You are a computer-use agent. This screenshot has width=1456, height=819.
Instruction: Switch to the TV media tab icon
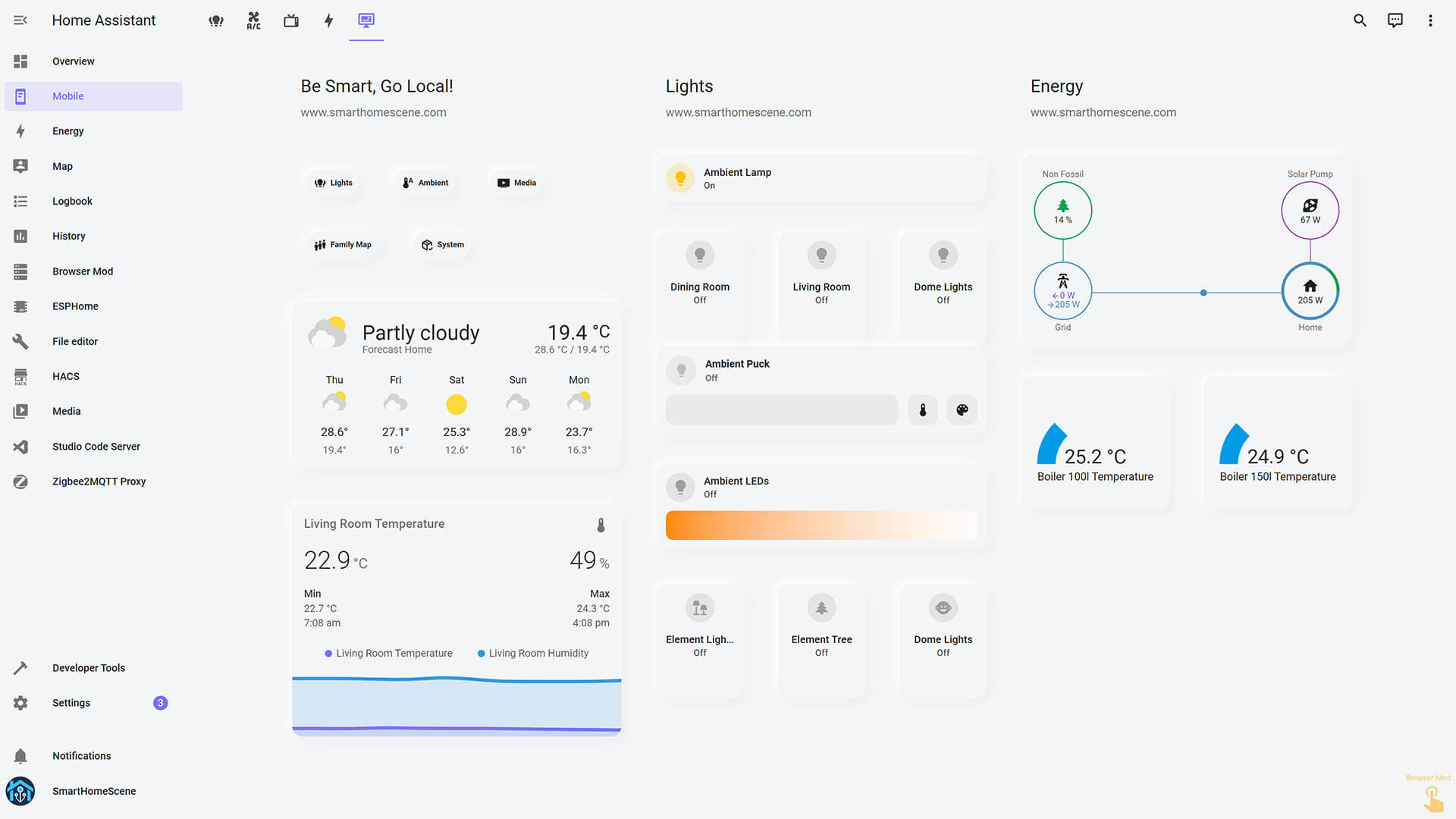pyautogui.click(x=291, y=20)
